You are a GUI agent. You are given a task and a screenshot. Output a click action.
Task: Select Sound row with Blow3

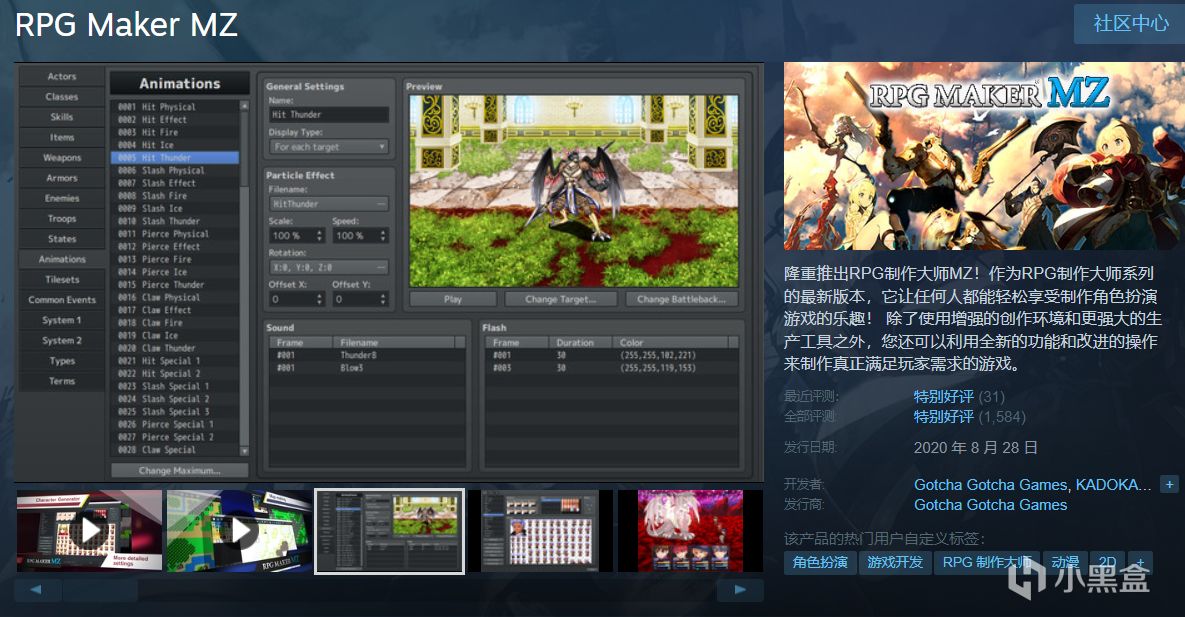coord(367,368)
